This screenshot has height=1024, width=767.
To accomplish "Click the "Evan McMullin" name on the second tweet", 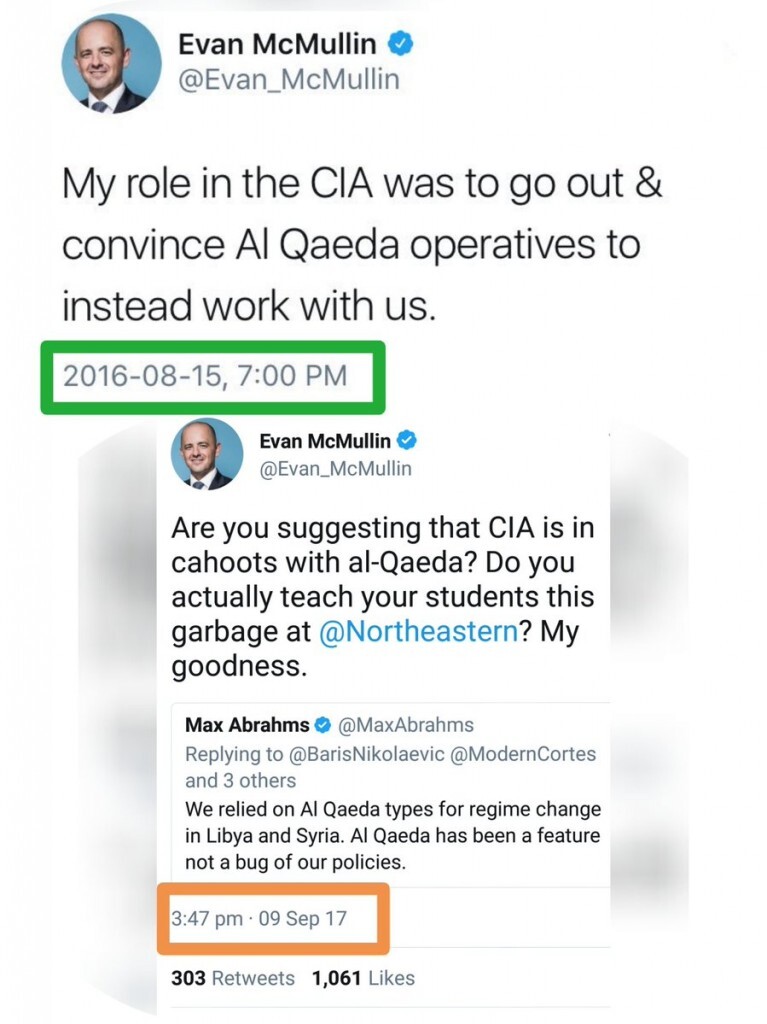I will [327, 441].
